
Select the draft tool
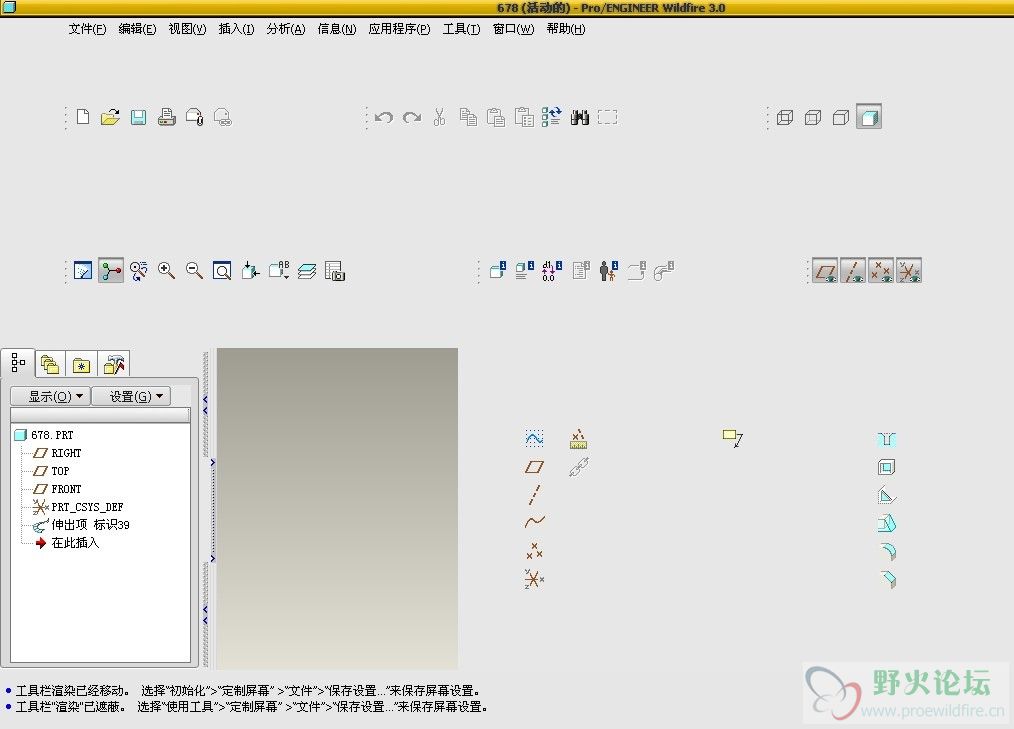coord(887,523)
